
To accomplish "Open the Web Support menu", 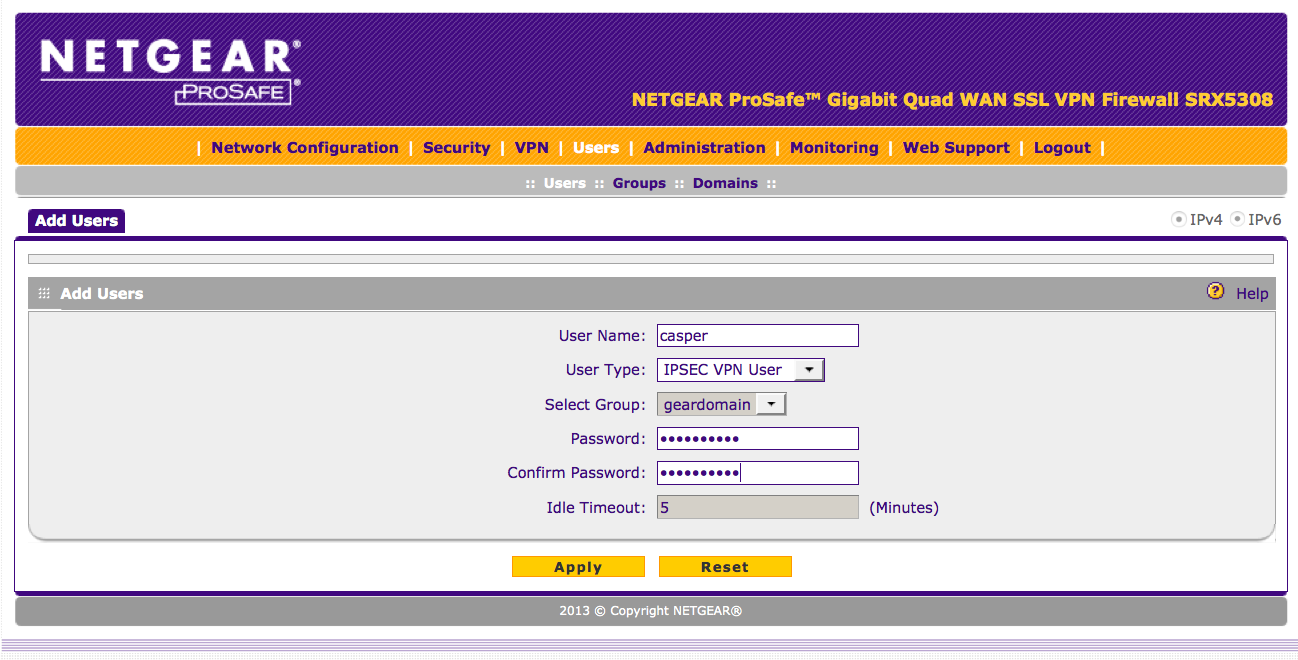I will coord(956,147).
